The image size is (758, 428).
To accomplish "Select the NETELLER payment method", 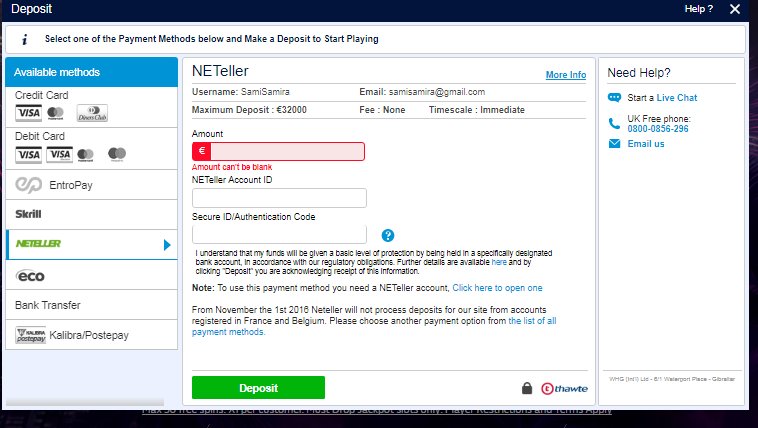I will (x=91, y=244).
